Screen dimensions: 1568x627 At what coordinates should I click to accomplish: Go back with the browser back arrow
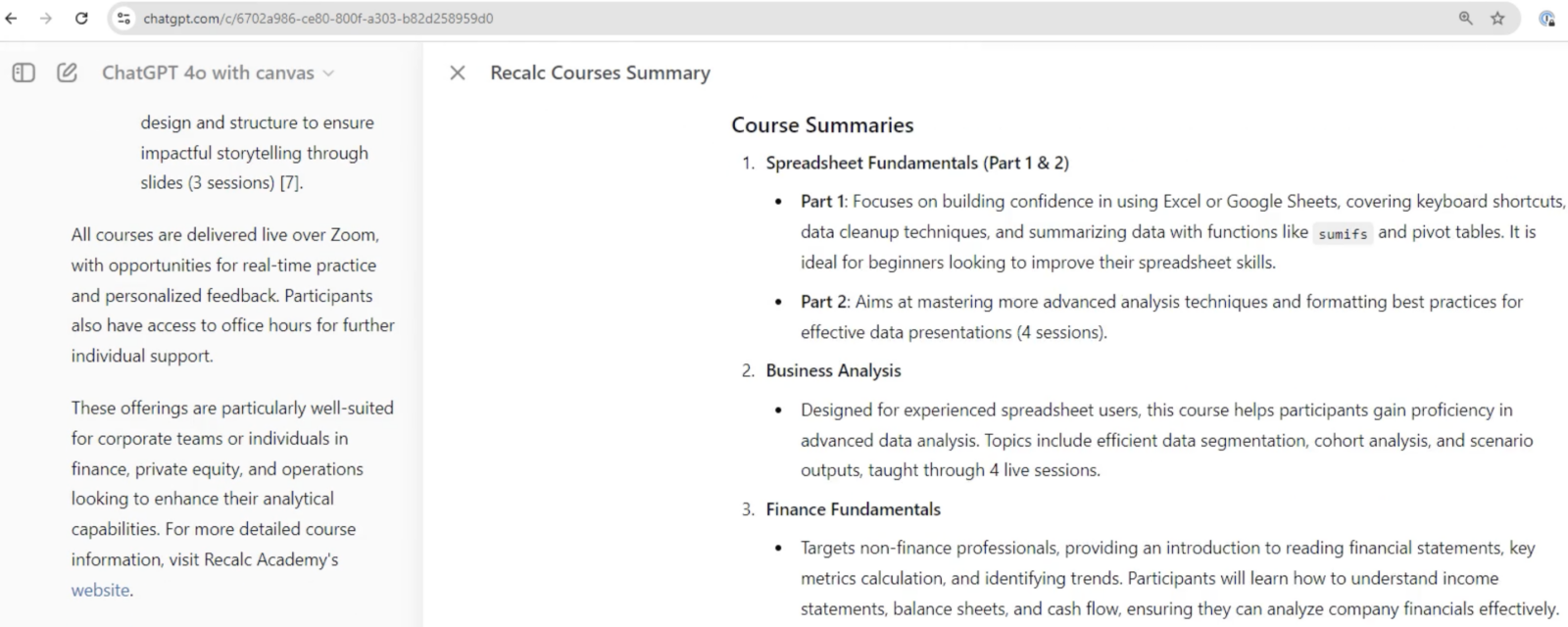(12, 18)
